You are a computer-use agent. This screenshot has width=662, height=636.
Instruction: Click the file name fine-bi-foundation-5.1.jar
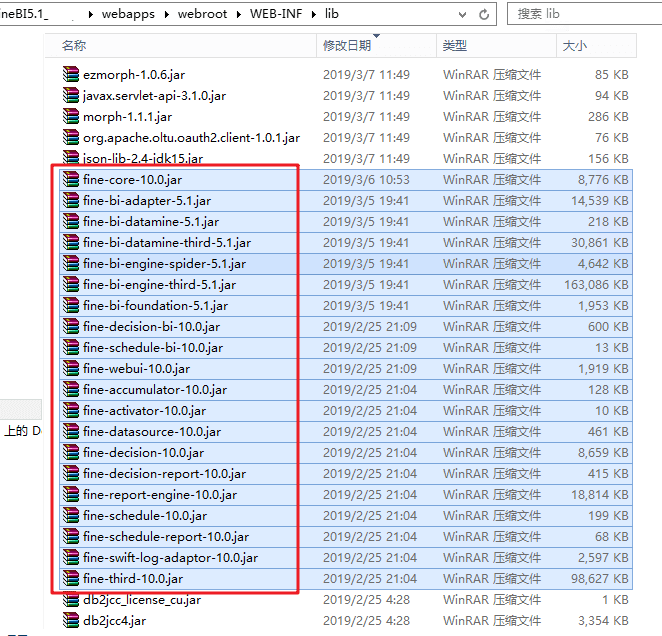point(155,305)
